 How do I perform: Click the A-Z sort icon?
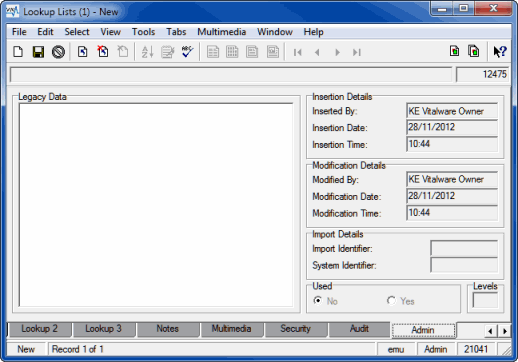tap(147, 52)
